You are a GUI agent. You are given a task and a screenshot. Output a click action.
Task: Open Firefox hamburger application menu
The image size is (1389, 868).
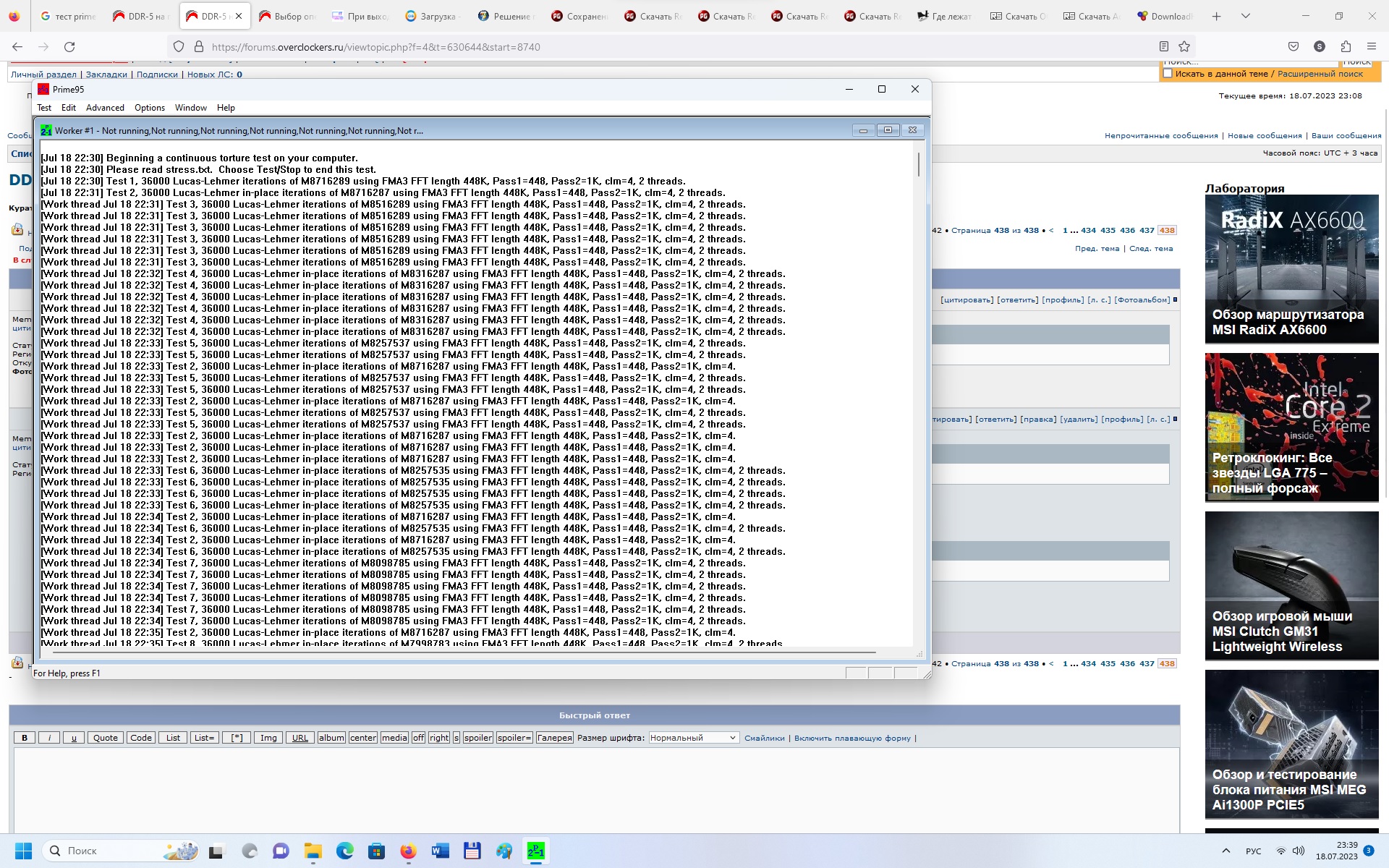click(1371, 46)
